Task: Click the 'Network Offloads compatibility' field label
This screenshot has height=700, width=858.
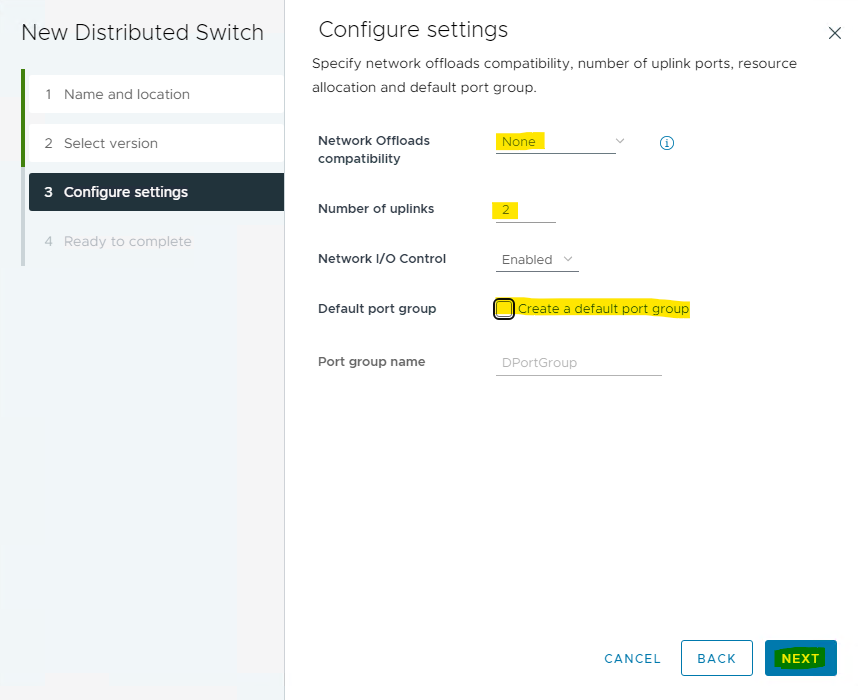Action: 374,149
